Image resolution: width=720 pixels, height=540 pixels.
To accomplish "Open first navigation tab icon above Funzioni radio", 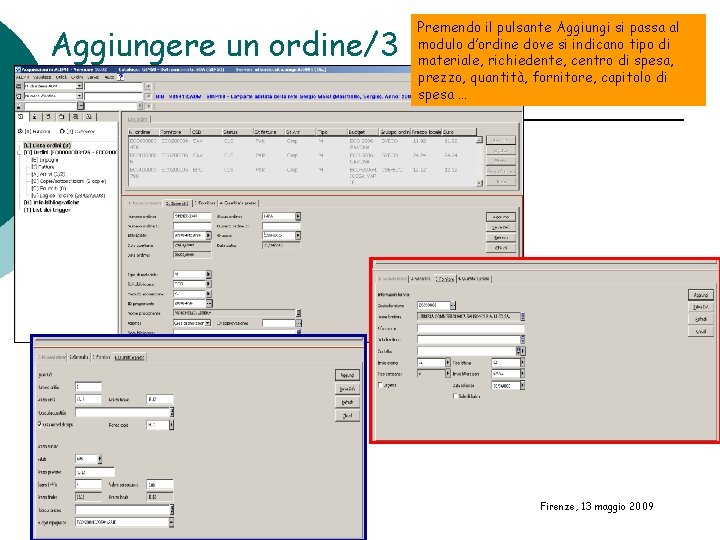I will [x=21, y=117].
